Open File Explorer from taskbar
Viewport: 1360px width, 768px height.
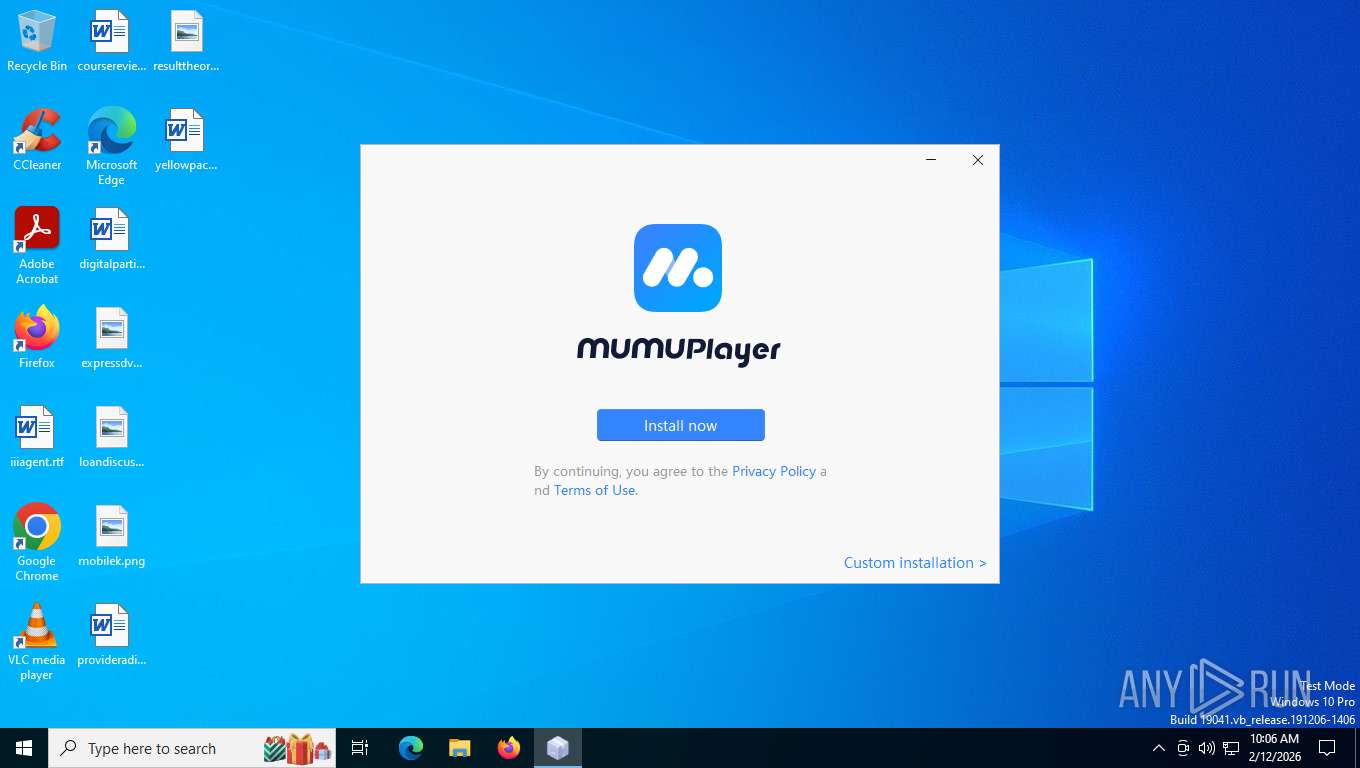point(460,748)
